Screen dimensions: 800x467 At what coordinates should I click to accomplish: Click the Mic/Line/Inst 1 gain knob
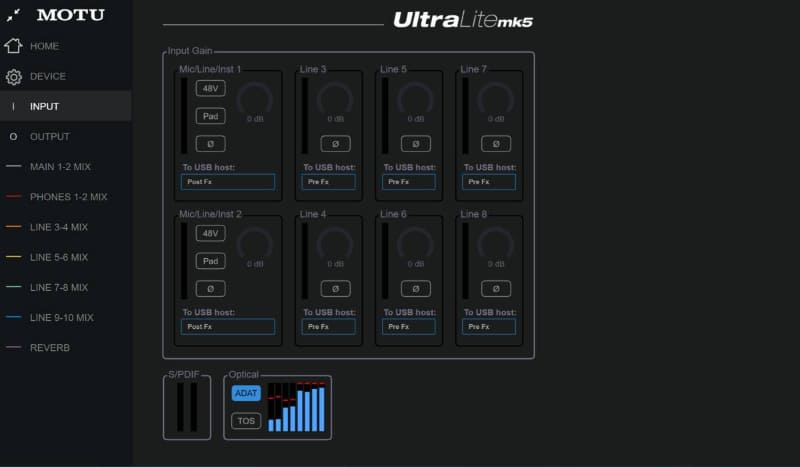click(x=255, y=99)
